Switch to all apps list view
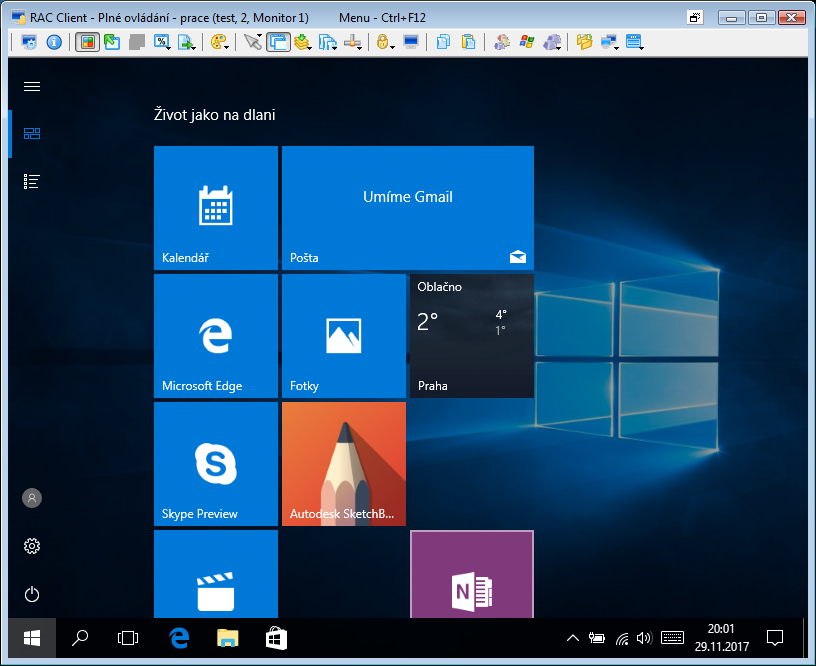816x666 pixels. (x=32, y=182)
